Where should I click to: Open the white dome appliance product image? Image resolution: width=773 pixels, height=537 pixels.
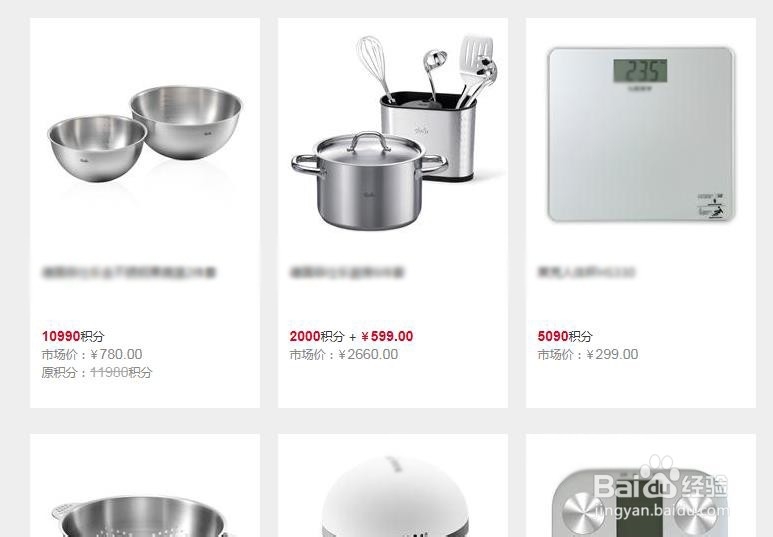[393, 496]
